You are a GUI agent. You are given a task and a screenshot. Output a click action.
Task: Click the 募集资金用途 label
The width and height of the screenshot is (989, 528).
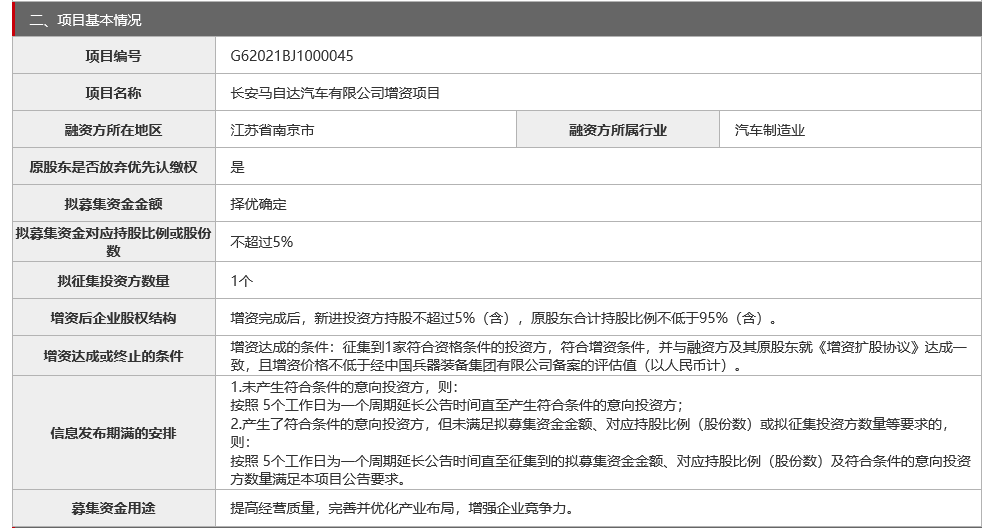click(114, 508)
